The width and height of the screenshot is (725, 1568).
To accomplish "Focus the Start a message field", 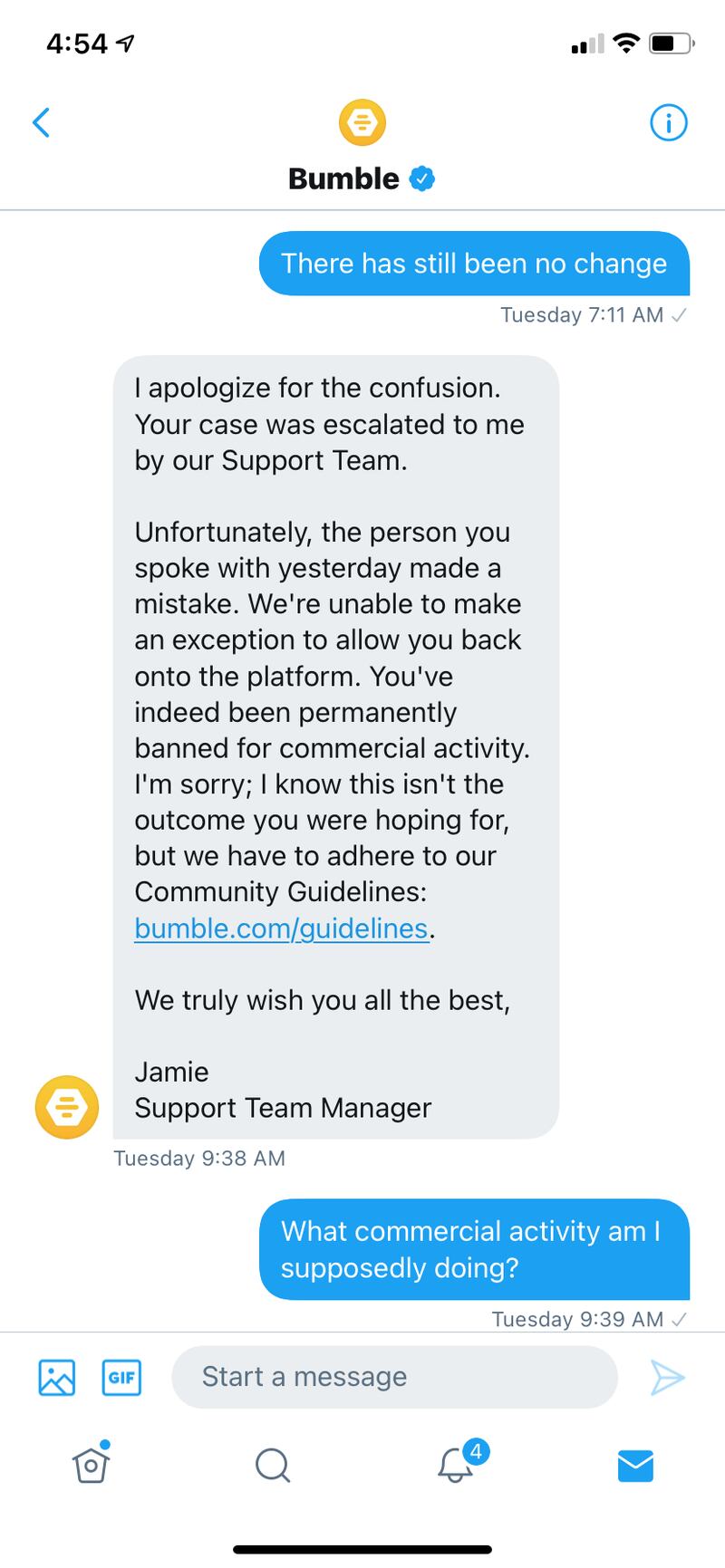I will (394, 1377).
